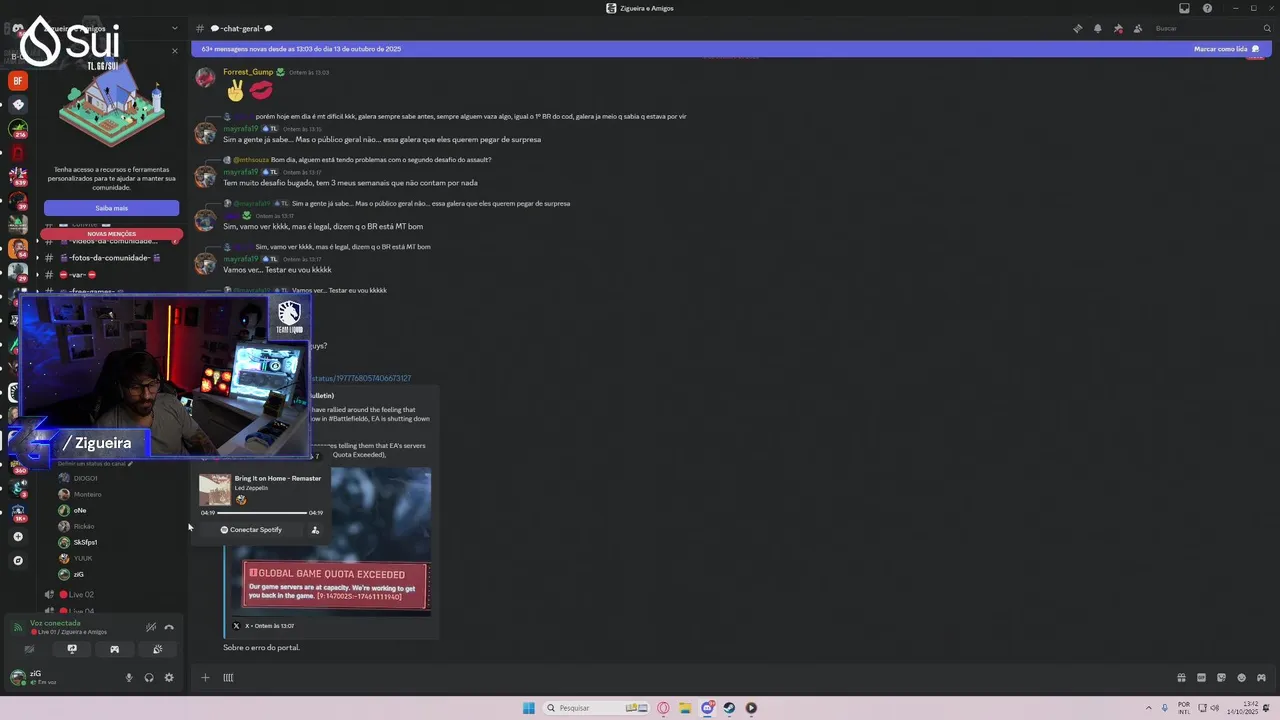This screenshot has height=720, width=1280.
Task: Open ziG user profile avatar
Action: (17, 677)
